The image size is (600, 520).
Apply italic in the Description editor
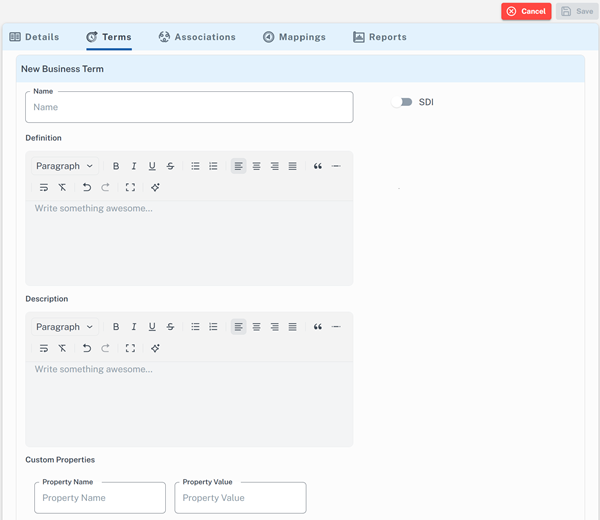point(134,327)
